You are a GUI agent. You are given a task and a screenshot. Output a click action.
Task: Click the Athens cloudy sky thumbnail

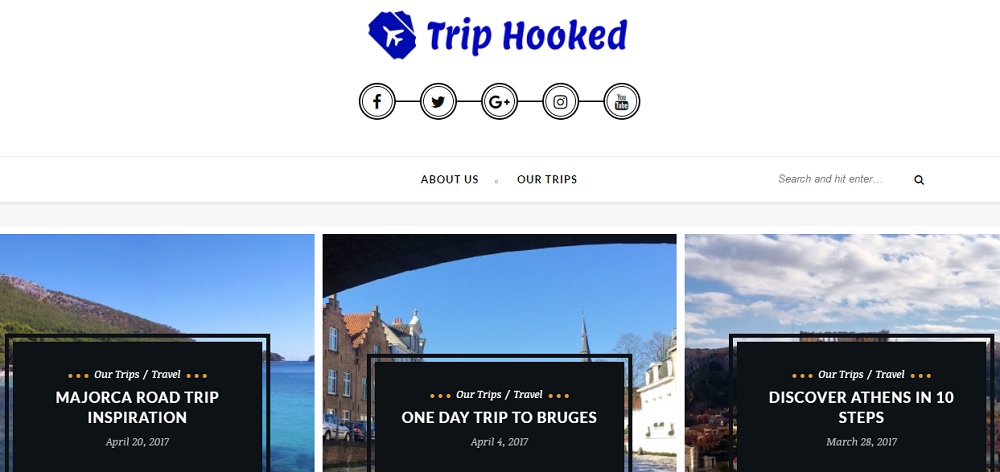tap(842, 284)
